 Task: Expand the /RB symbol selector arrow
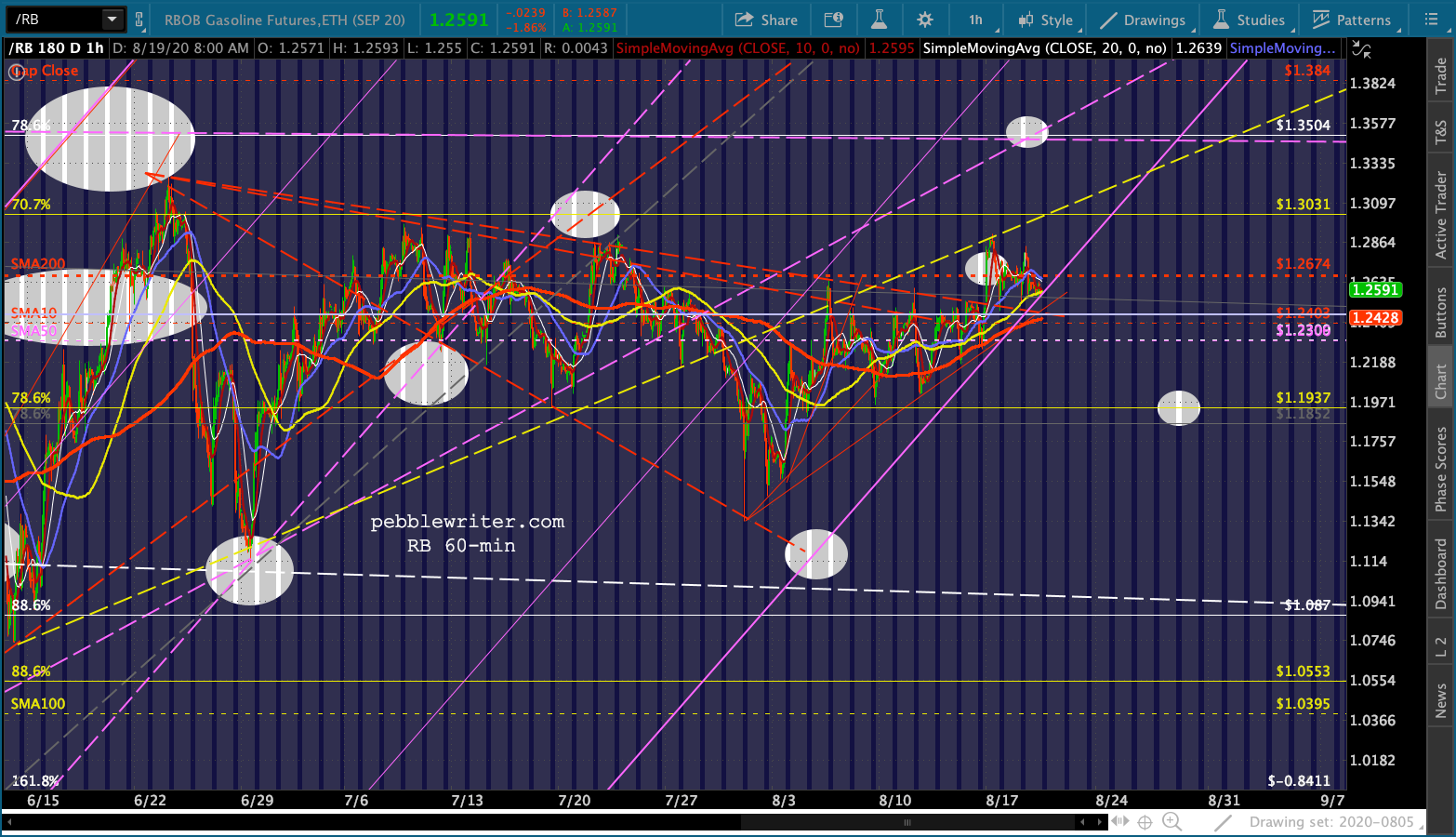click(x=113, y=19)
